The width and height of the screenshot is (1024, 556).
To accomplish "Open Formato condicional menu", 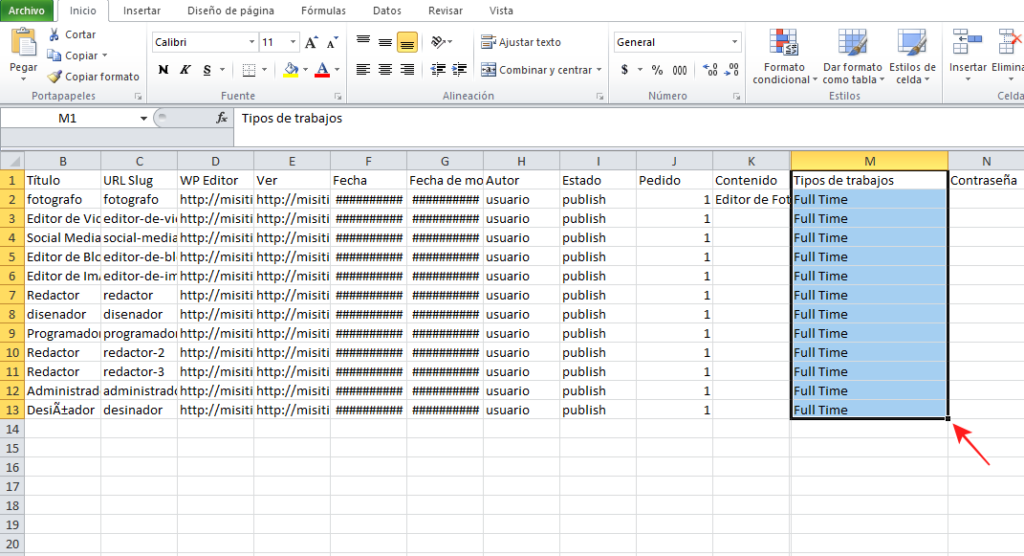I will coord(784,57).
